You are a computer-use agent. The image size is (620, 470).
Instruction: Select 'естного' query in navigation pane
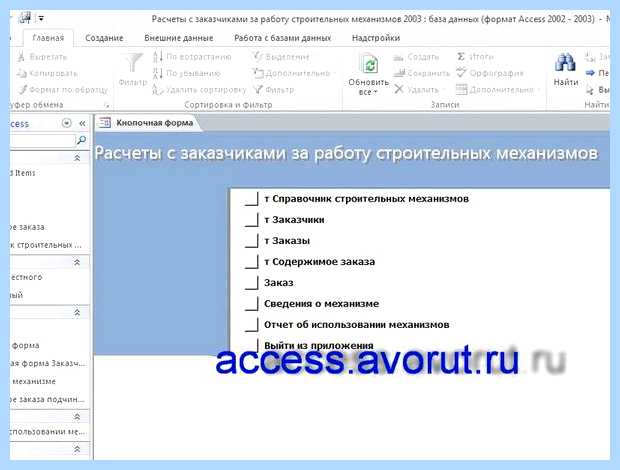[26, 277]
